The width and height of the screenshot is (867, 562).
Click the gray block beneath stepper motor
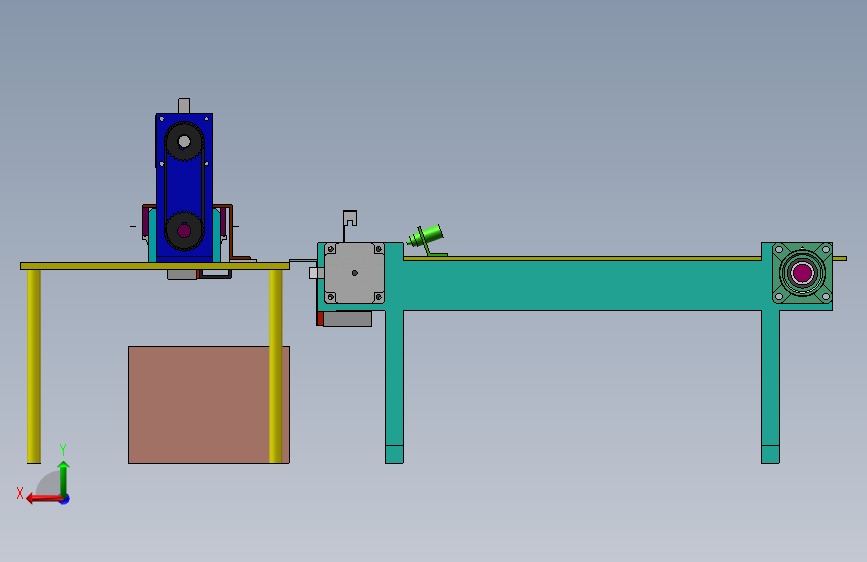pos(347,319)
